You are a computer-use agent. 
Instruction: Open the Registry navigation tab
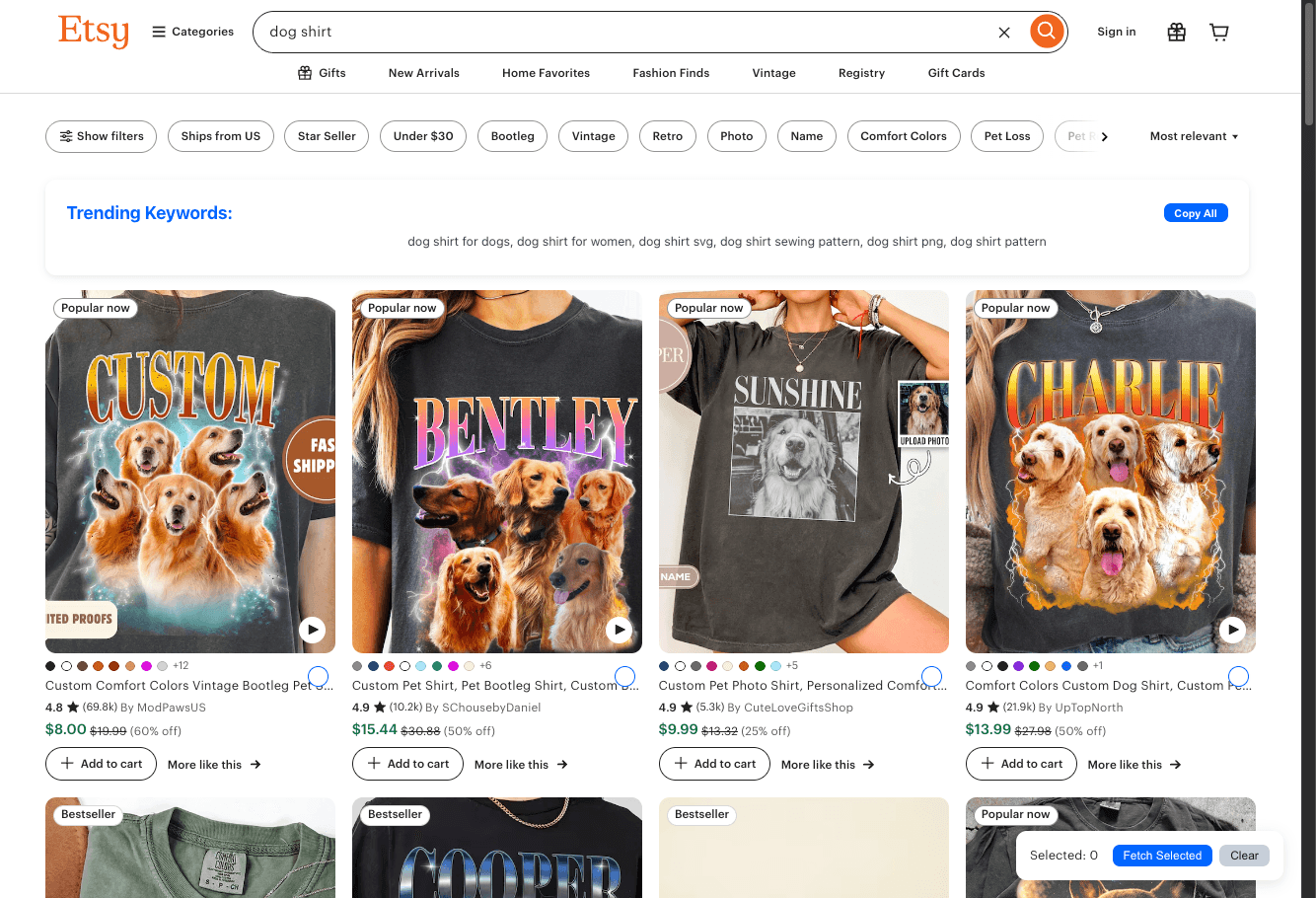pyautogui.click(x=860, y=73)
